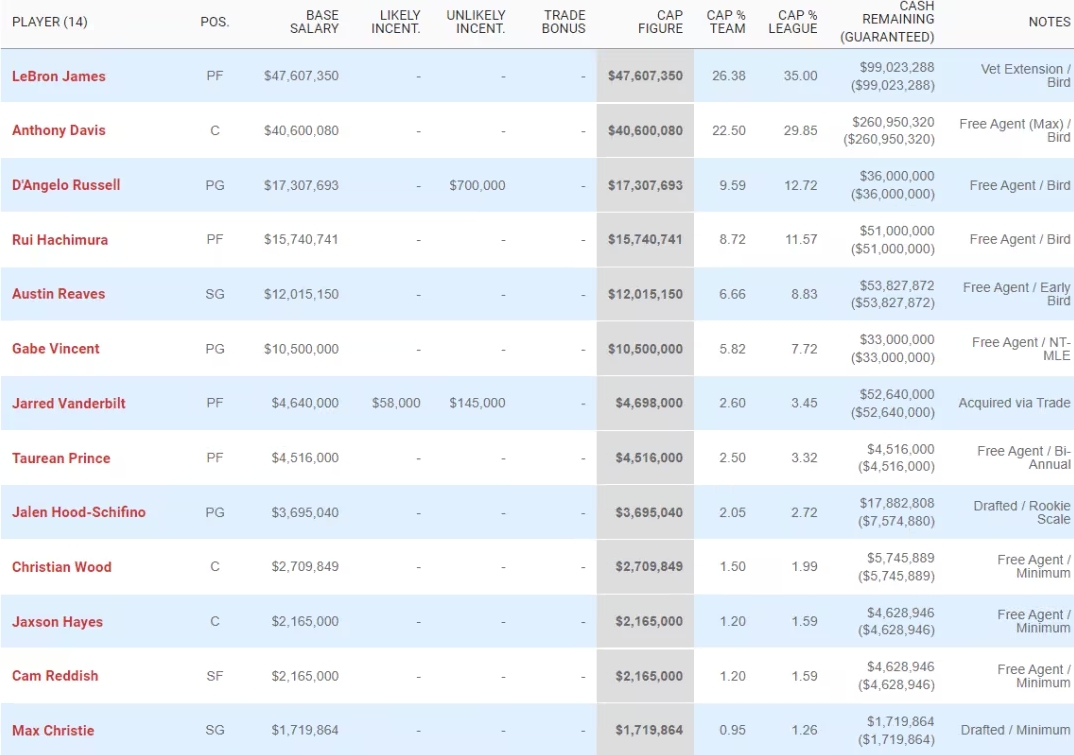Select LeBron James base salary $47,607,350
This screenshot has height=755, width=1074.
pyautogui.click(x=301, y=76)
